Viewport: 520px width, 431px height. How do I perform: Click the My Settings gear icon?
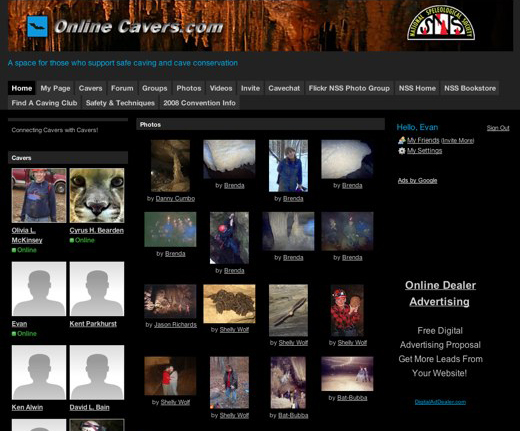tap(402, 151)
